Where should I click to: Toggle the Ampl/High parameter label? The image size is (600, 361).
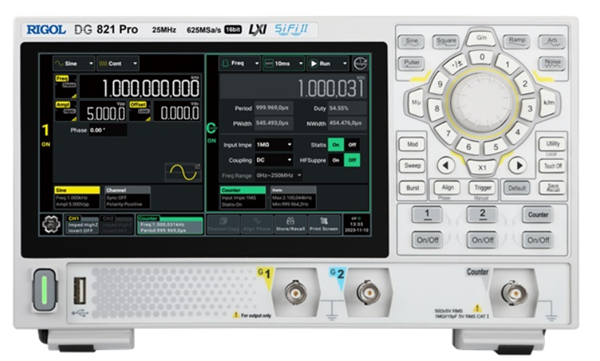[x=65, y=111]
